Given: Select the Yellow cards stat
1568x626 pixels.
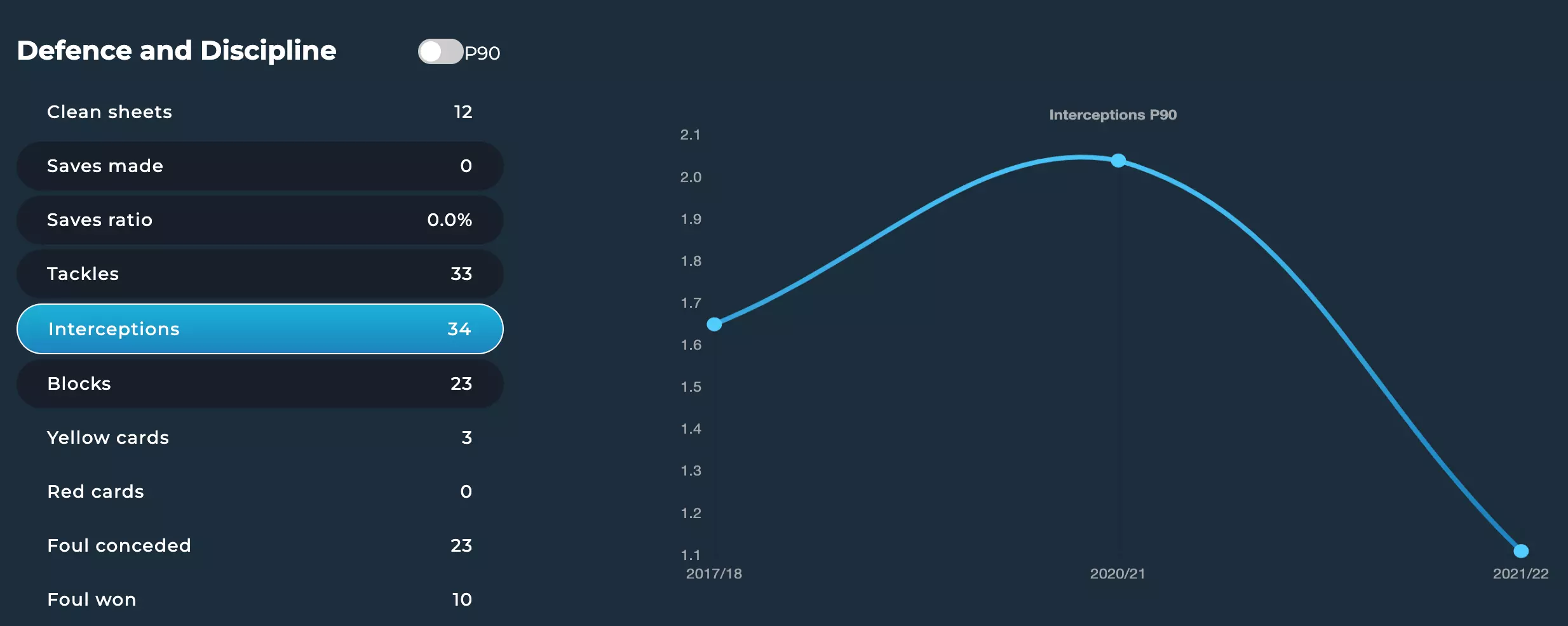Looking at the screenshot, I should (x=259, y=438).
